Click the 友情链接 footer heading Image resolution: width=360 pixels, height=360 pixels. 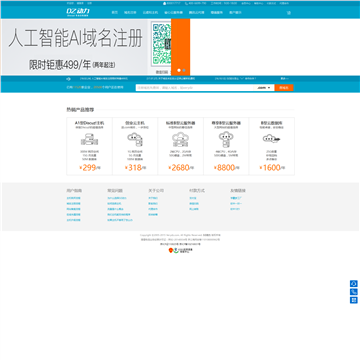pyautogui.click(x=238, y=191)
